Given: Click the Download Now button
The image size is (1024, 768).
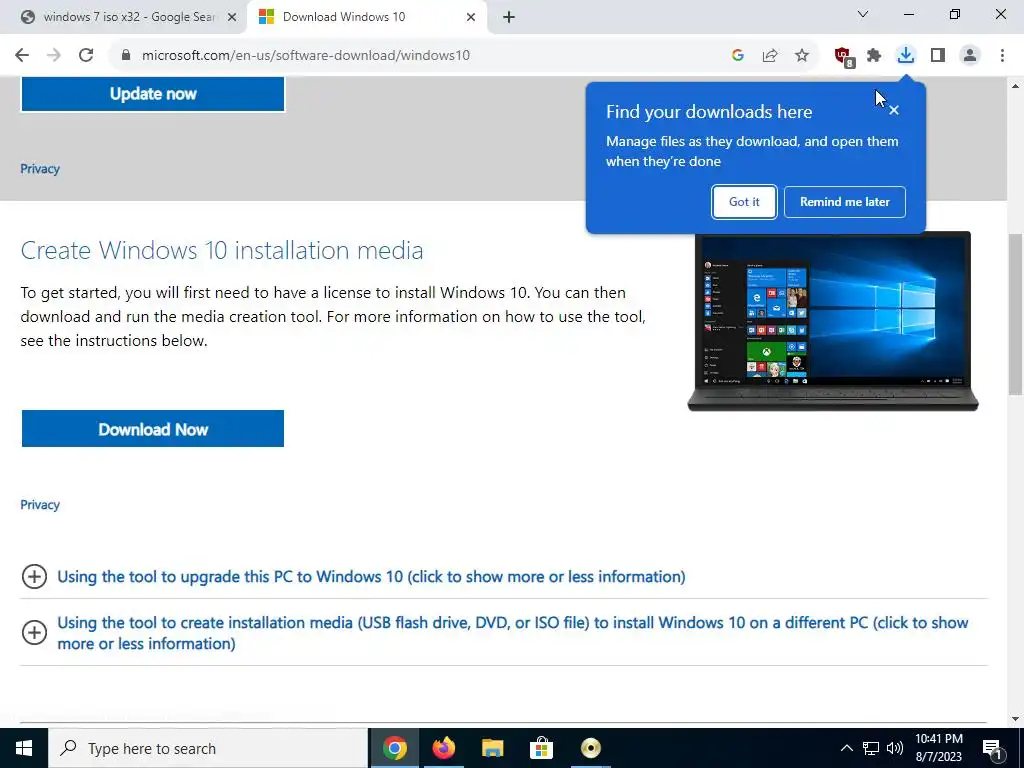Looking at the screenshot, I should pos(153,429).
